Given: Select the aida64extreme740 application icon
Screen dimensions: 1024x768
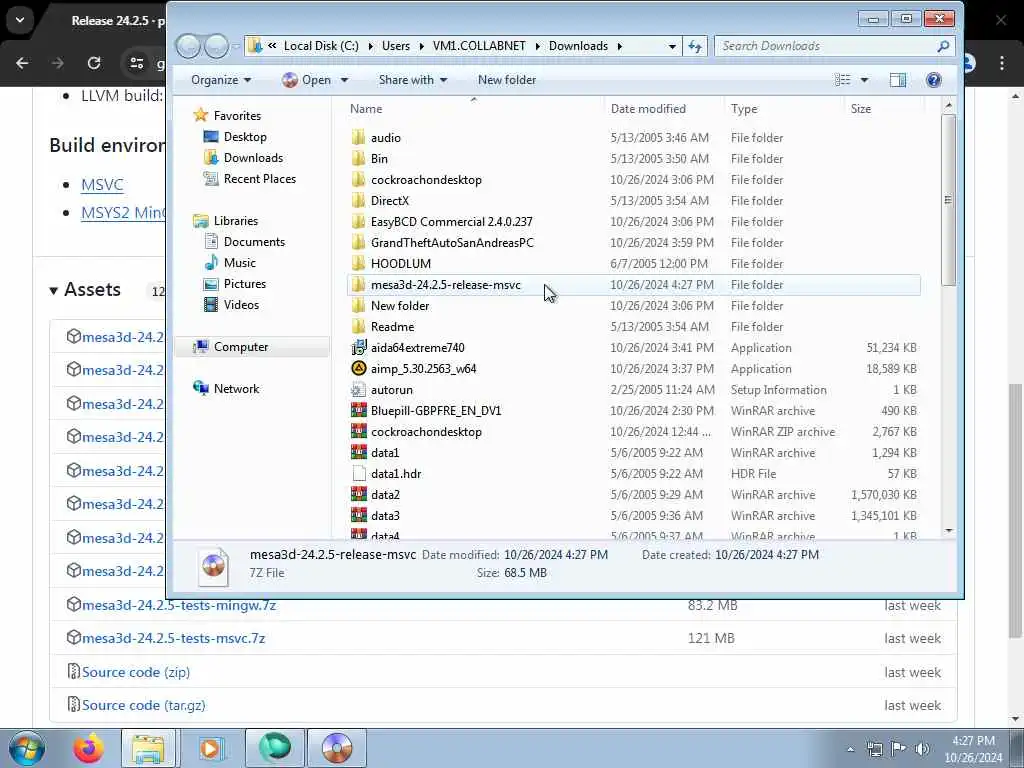Looking at the screenshot, I should 359,347.
